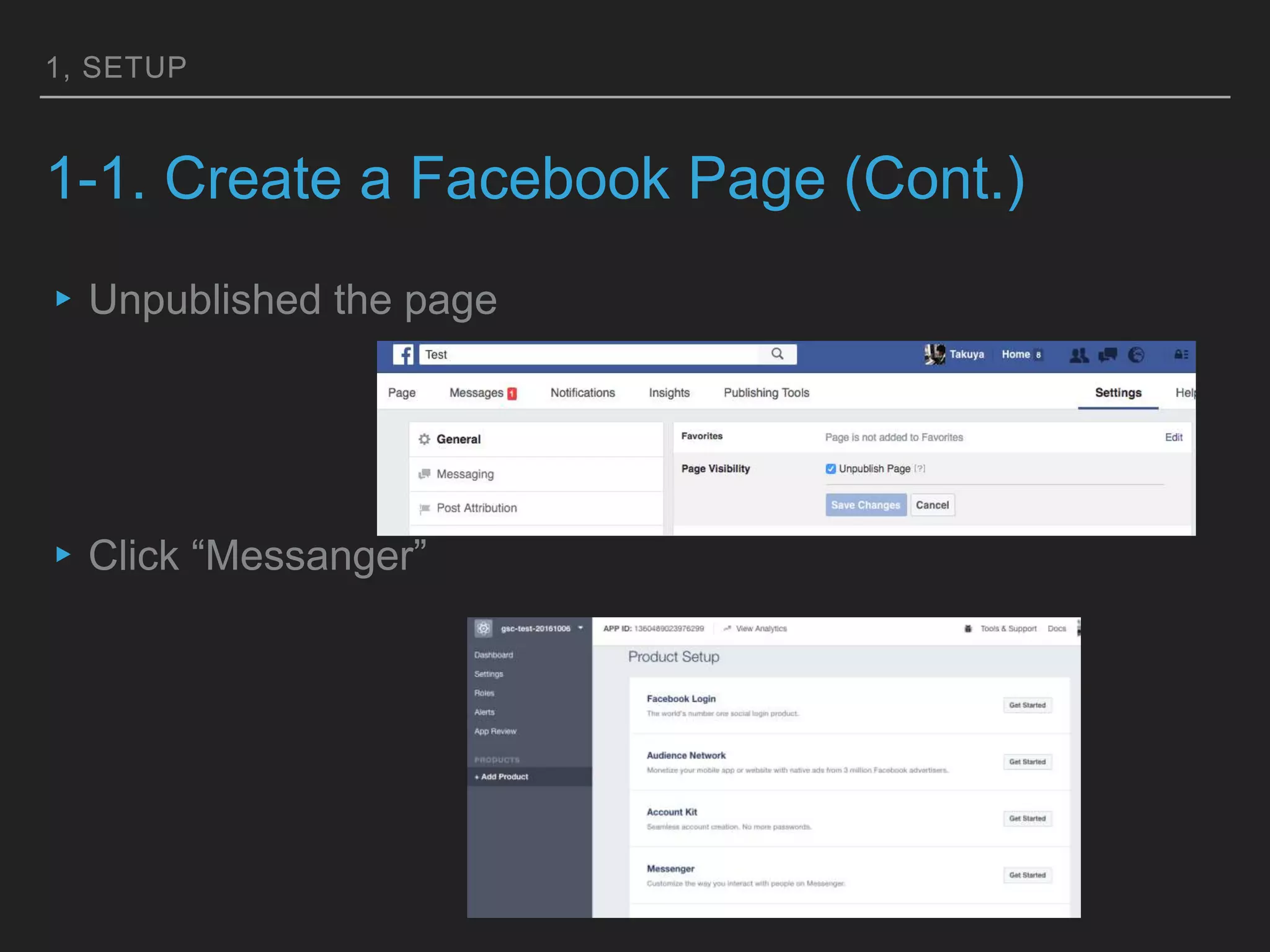Image resolution: width=1270 pixels, height=952 pixels.
Task: Open Alerts in developer sidebar
Action: click(484, 713)
